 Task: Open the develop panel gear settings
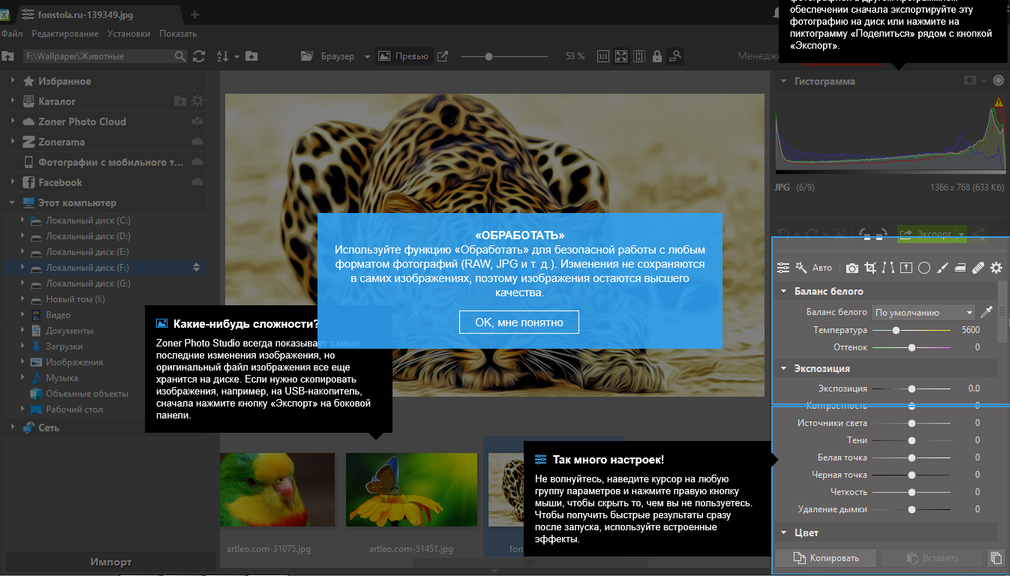[996, 268]
